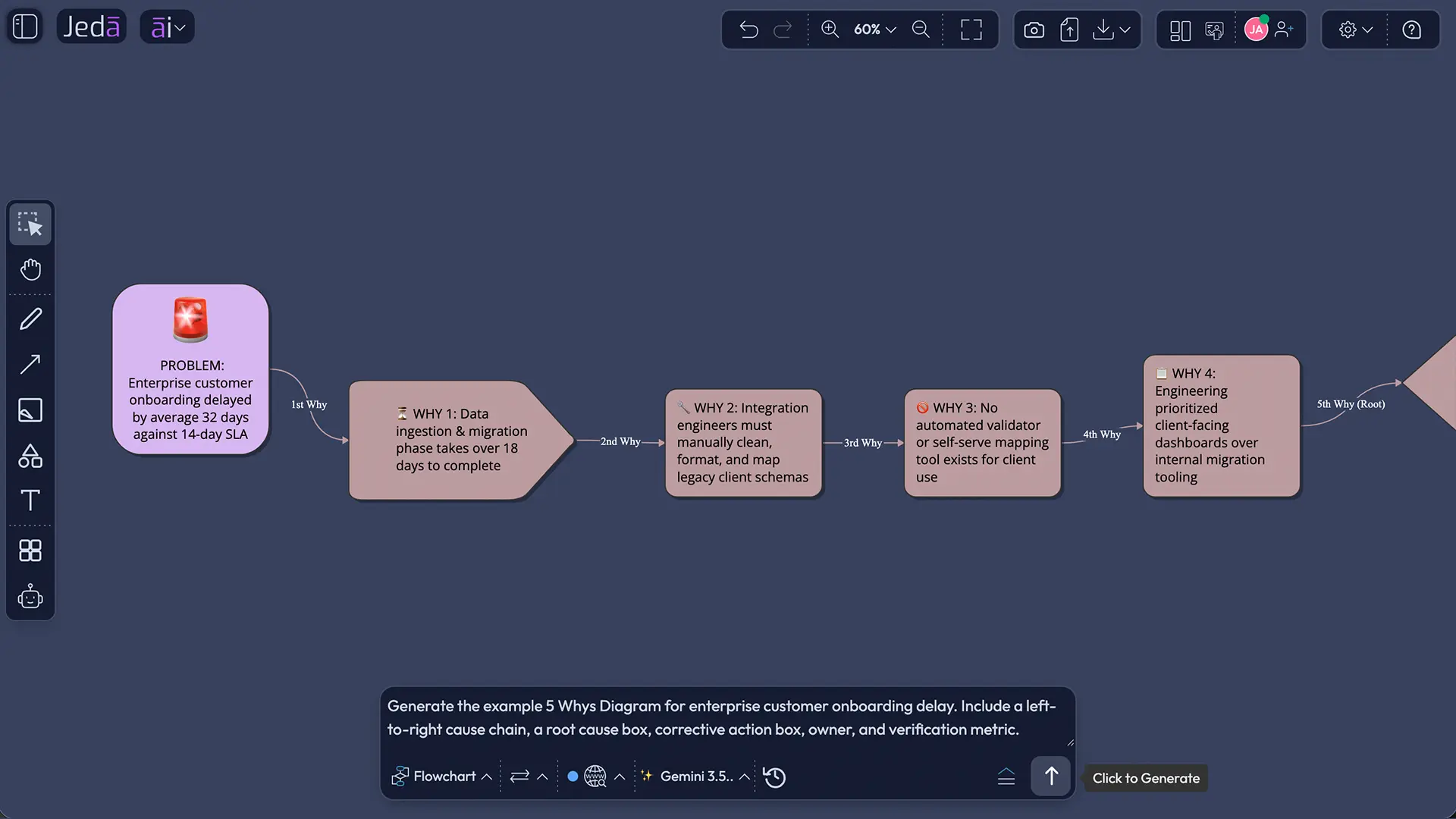This screenshot has height=819, width=1456.
Task: Select the WHY 3 no automated validator node
Action: coord(983,443)
